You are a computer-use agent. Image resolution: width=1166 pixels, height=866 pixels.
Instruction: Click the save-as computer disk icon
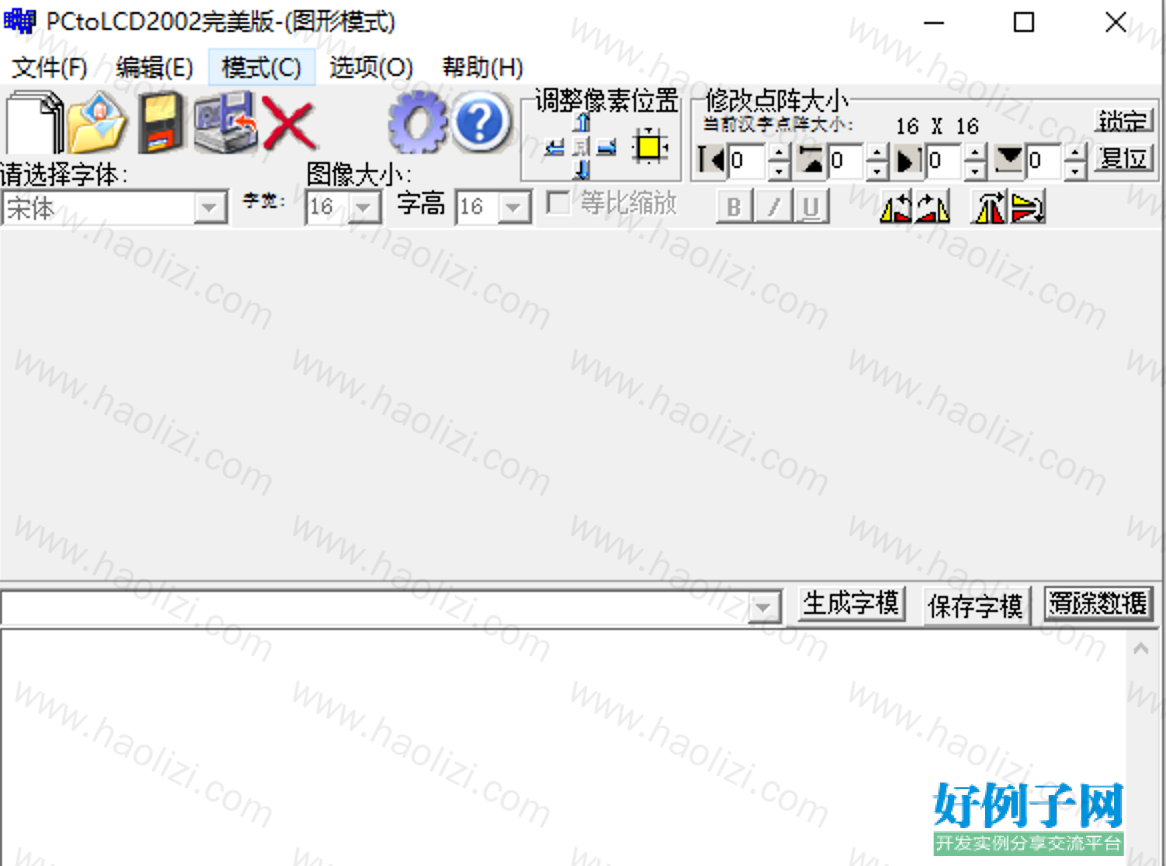(x=225, y=122)
